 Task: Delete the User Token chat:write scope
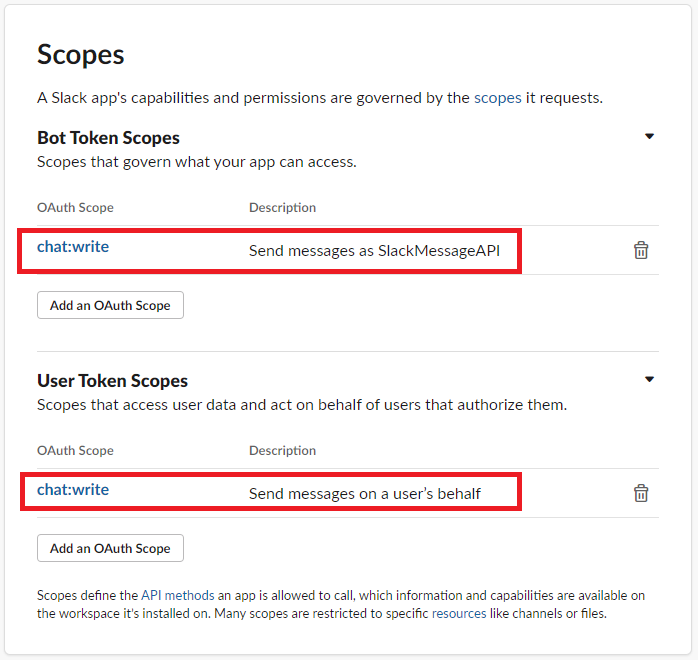641,493
